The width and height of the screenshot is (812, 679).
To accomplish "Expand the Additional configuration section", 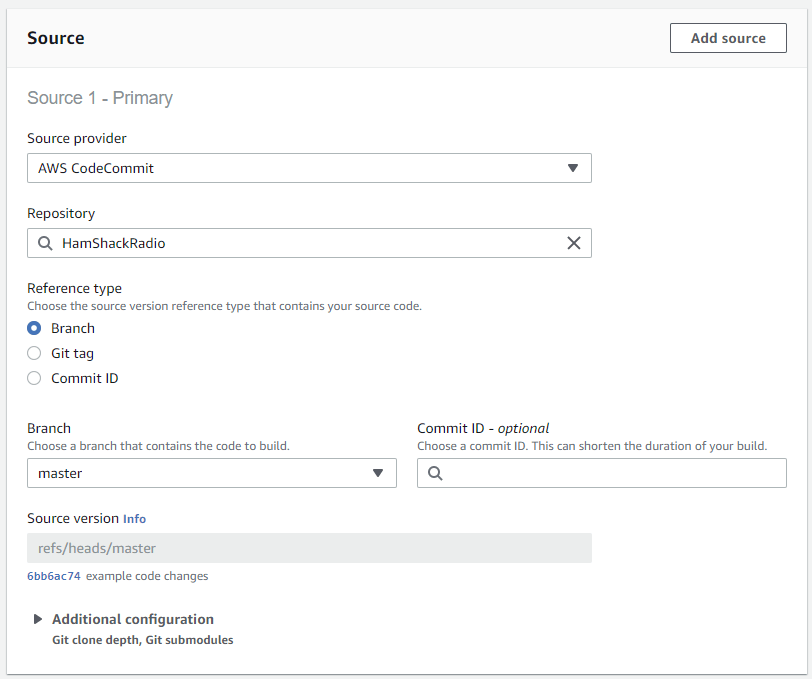I will pos(133,619).
